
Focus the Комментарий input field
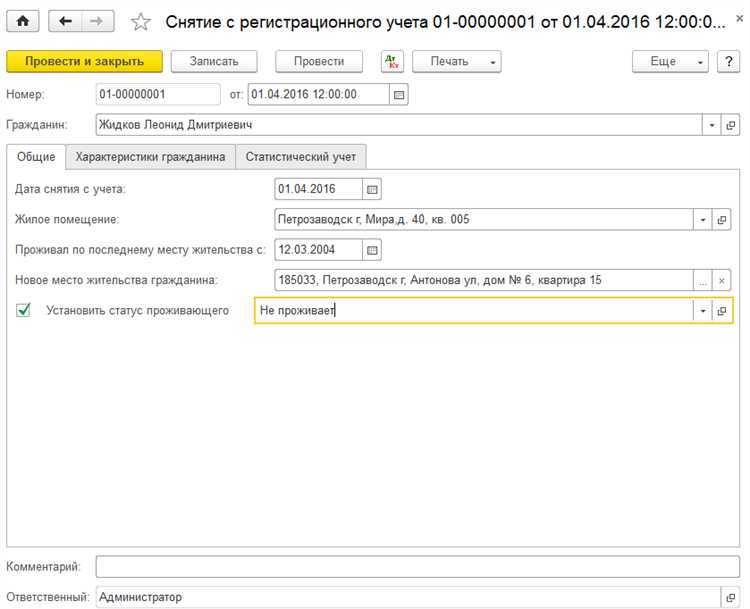coord(418,567)
